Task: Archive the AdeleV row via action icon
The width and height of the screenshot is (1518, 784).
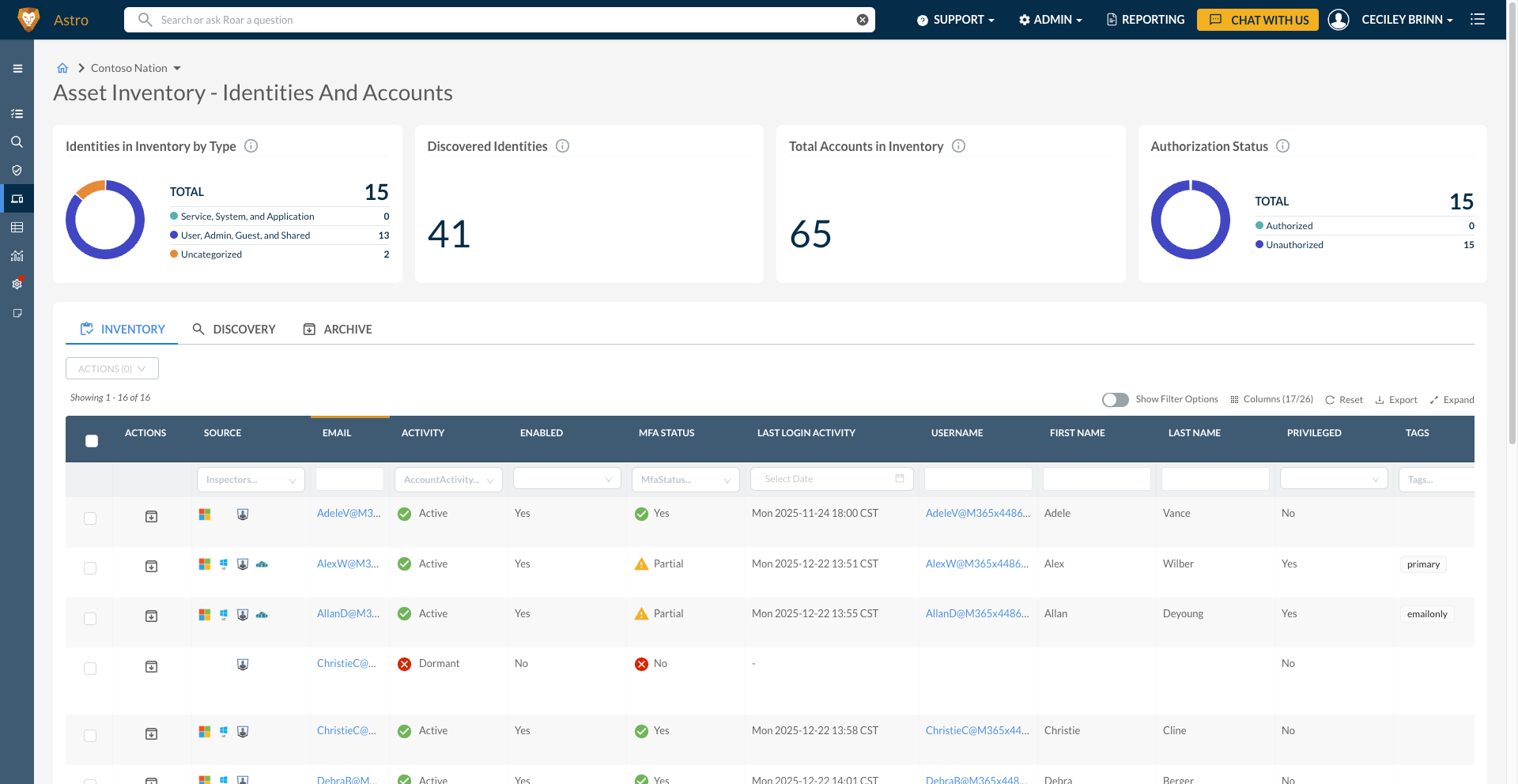Action: pos(152,517)
